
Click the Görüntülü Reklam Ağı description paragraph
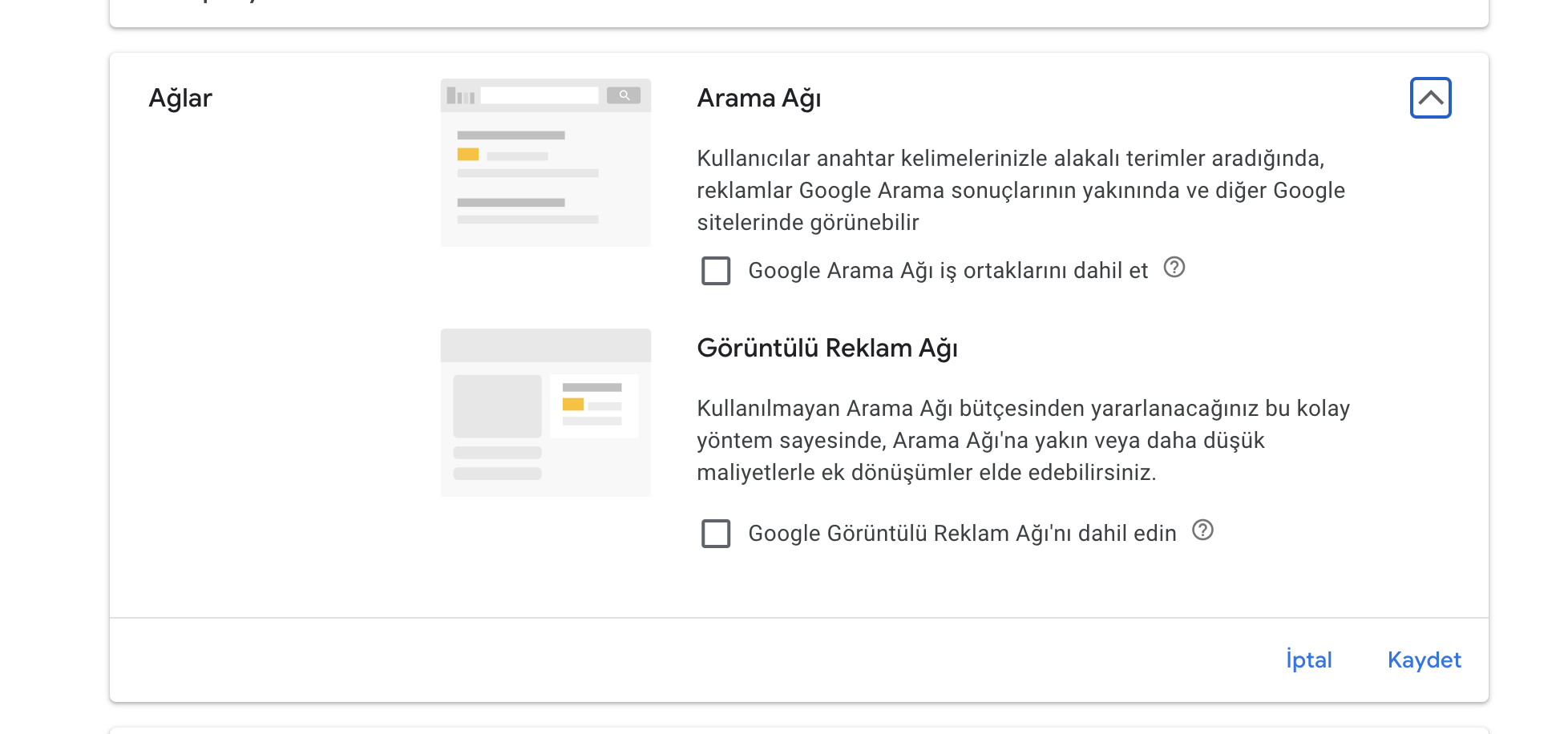point(1023,441)
